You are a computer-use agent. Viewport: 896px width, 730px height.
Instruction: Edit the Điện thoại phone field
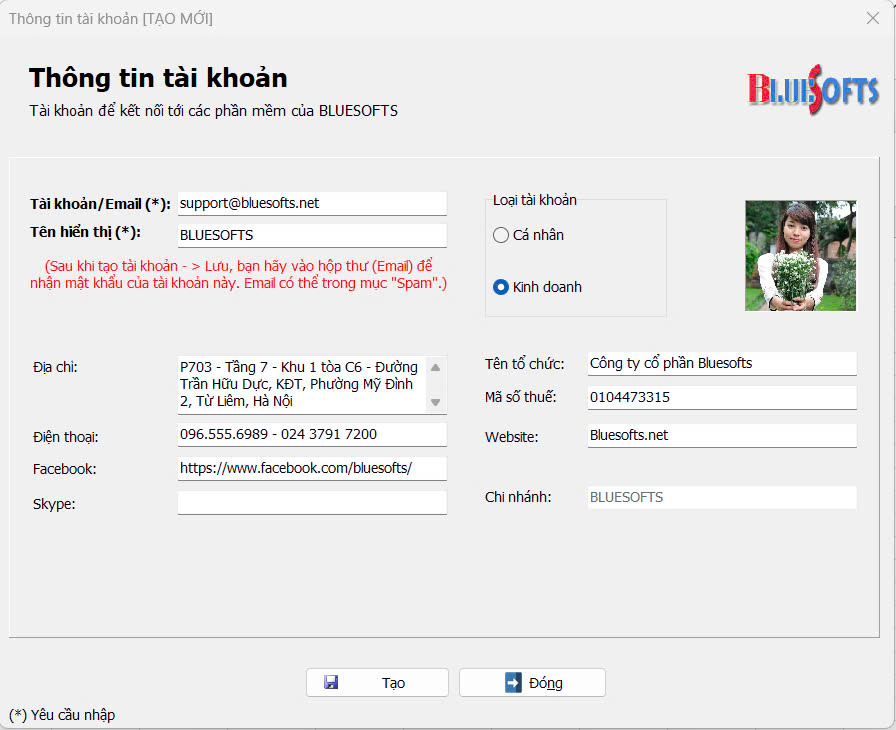[x=312, y=435]
